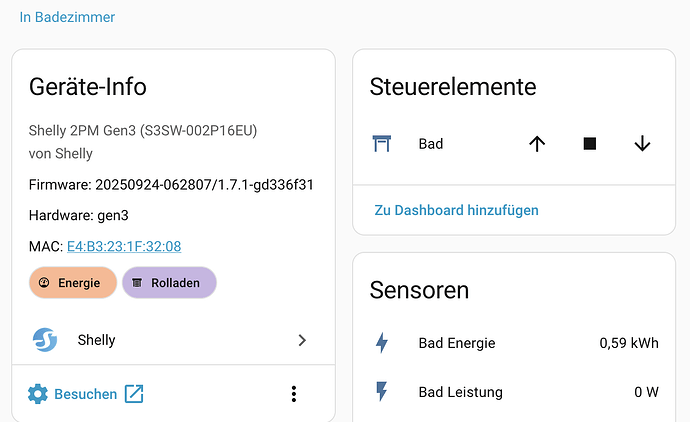Click the Sensoren heading
This screenshot has width=690, height=422.
tap(419, 290)
